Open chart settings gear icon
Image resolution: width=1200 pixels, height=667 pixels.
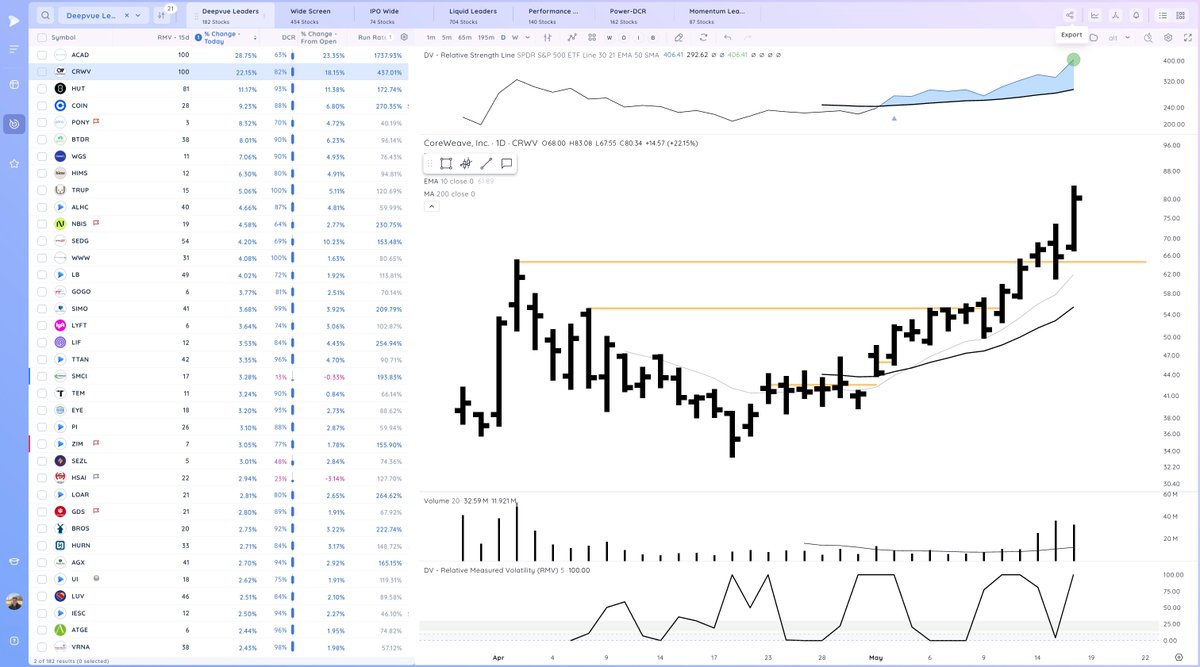point(1168,37)
